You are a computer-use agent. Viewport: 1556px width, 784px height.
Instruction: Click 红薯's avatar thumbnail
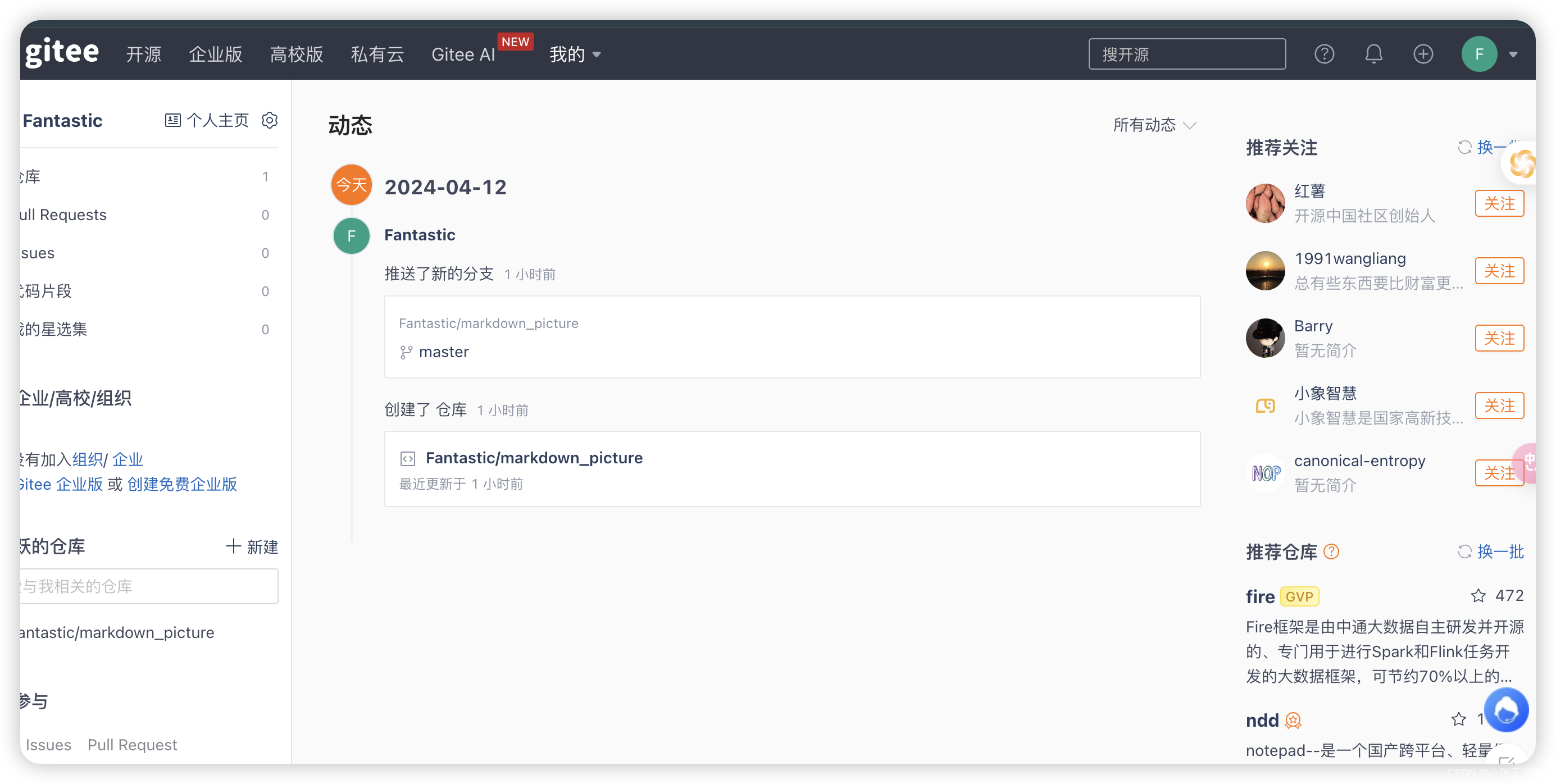tap(1265, 203)
